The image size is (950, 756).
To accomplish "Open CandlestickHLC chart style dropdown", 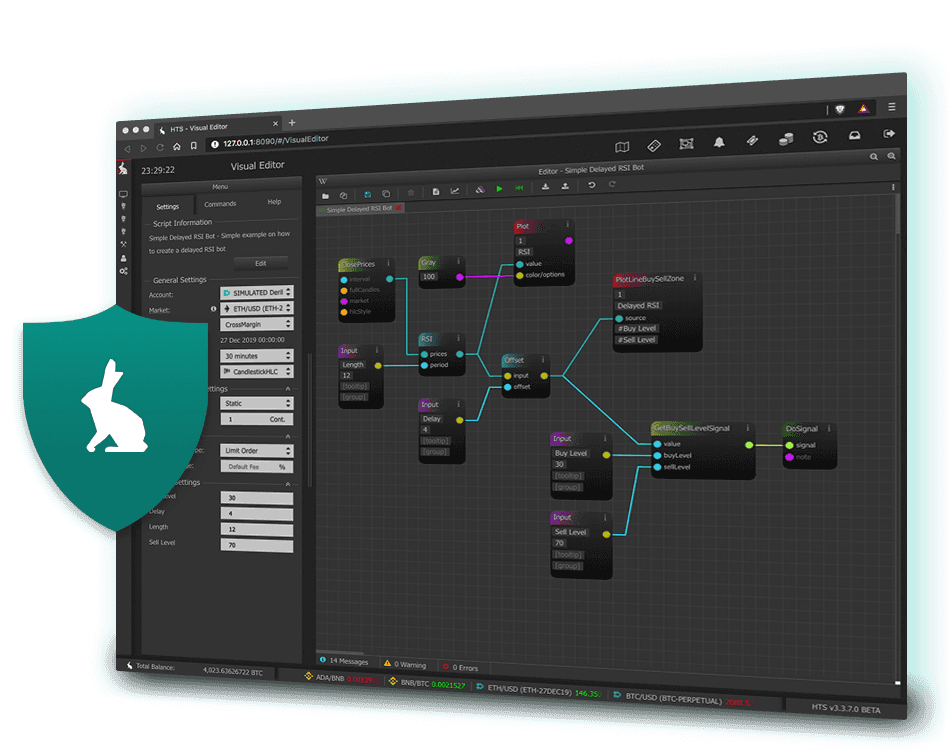I will pos(257,371).
